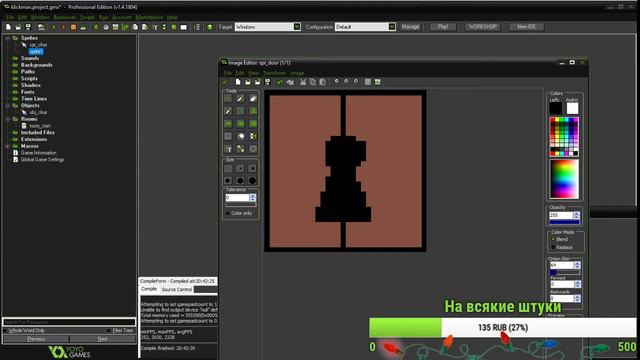This screenshot has height=360, width=640.
Task: Select the Text tool
Action: [228, 149]
